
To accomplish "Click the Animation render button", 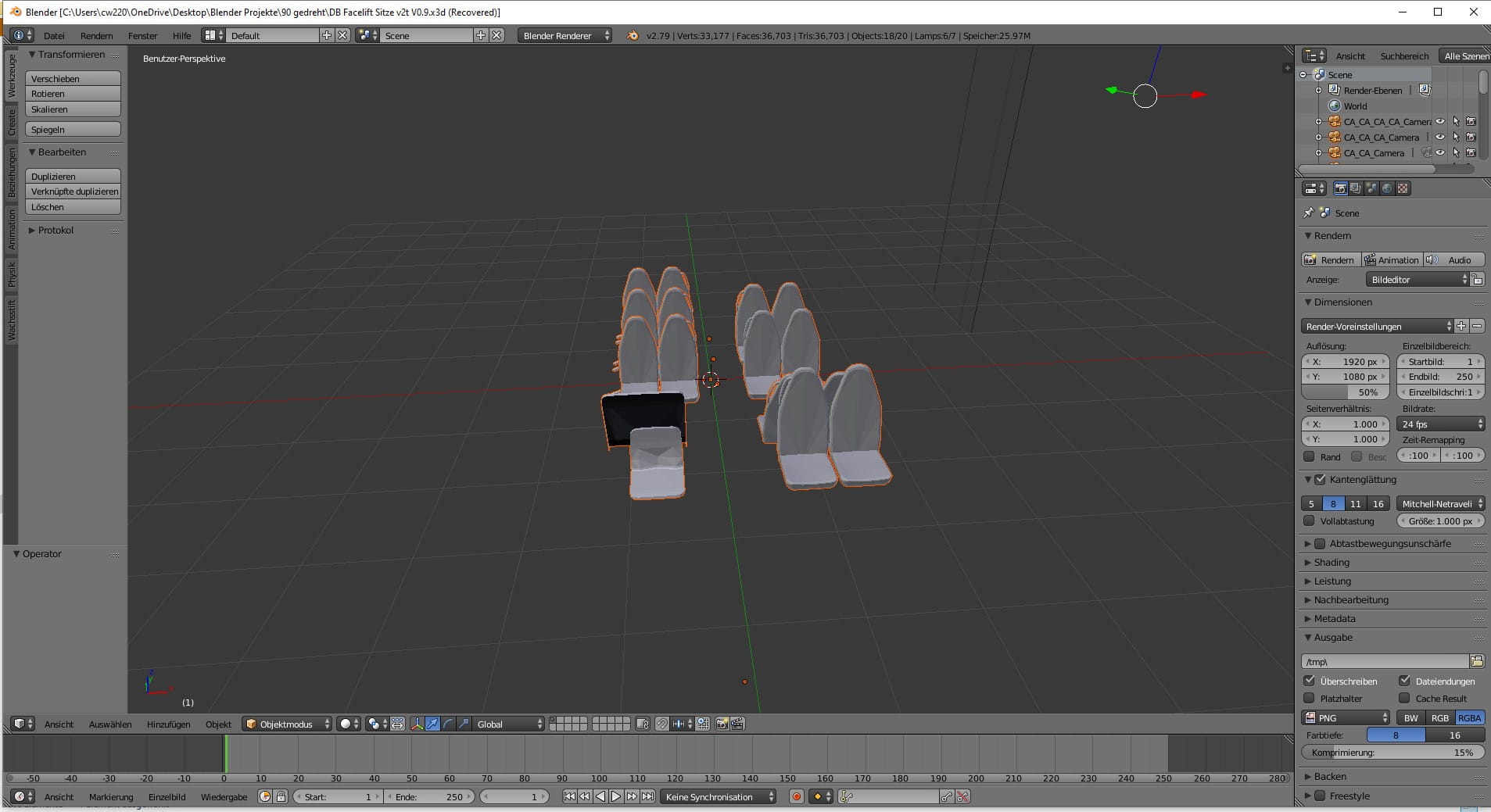I will (1392, 259).
